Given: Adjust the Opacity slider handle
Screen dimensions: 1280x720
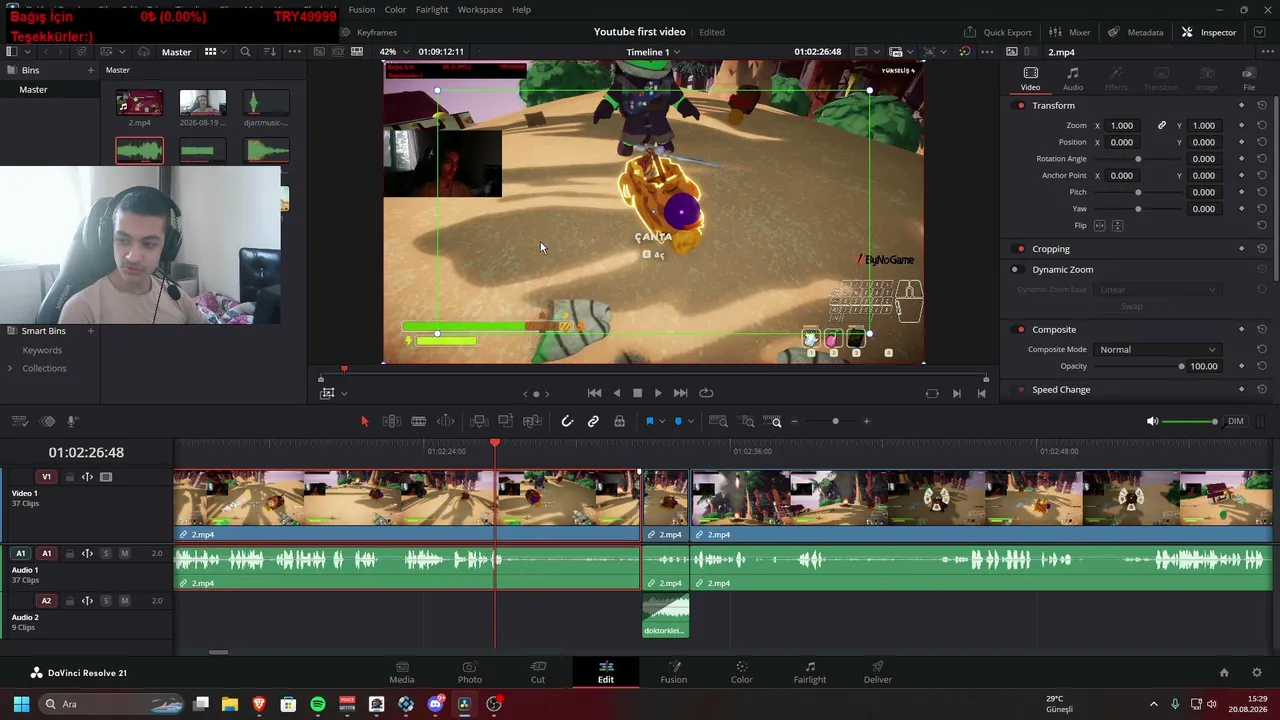Looking at the screenshot, I should (x=1181, y=366).
